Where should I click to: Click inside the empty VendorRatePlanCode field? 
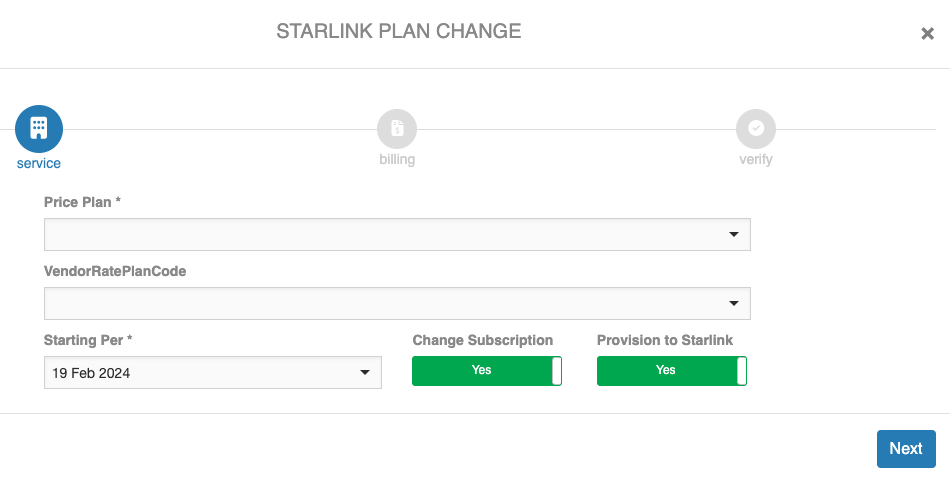pyautogui.click(x=380, y=303)
